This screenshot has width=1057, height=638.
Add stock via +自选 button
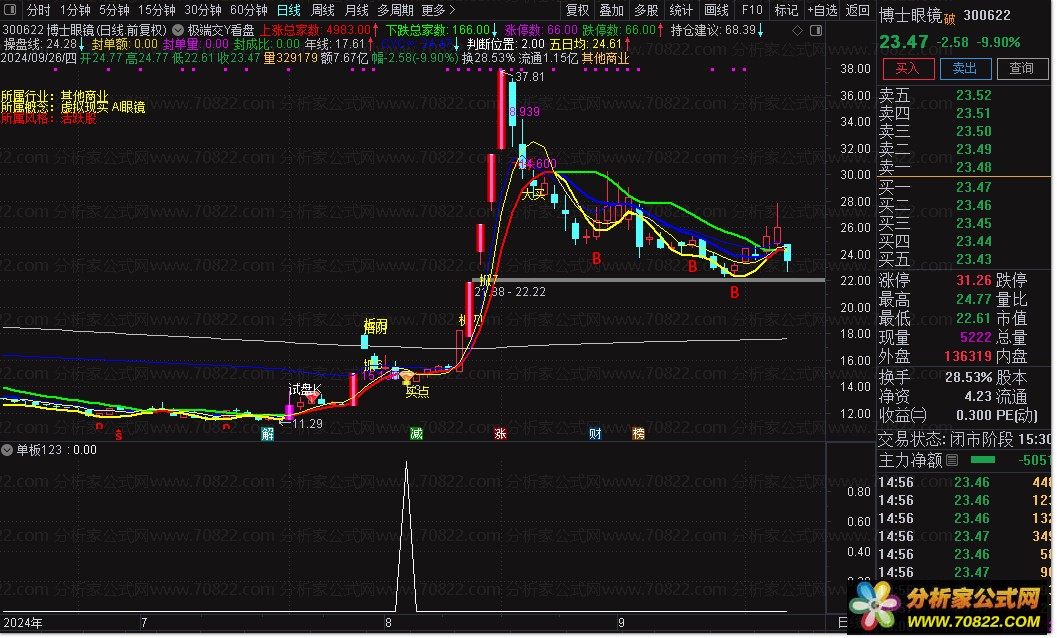coord(822,10)
